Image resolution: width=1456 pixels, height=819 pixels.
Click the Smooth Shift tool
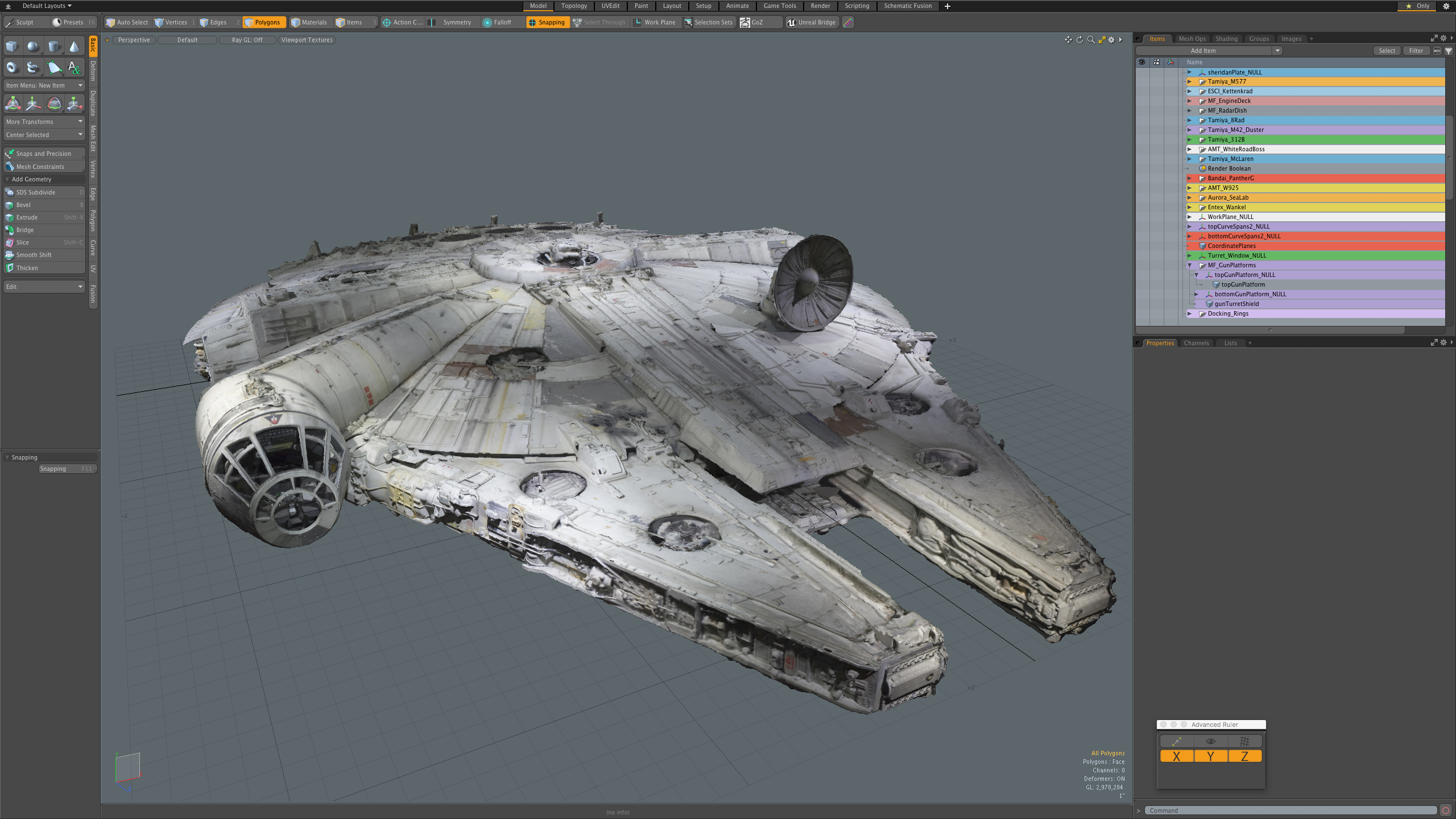[44, 255]
